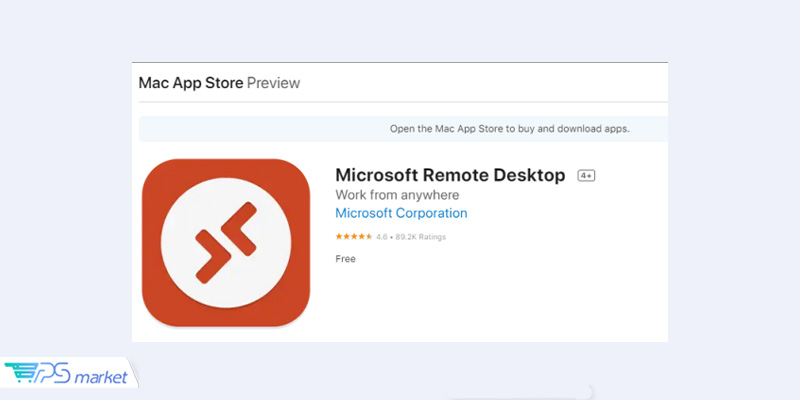Open the Microsoft Corporation developer link
The height and width of the screenshot is (400, 800).
[x=401, y=213]
